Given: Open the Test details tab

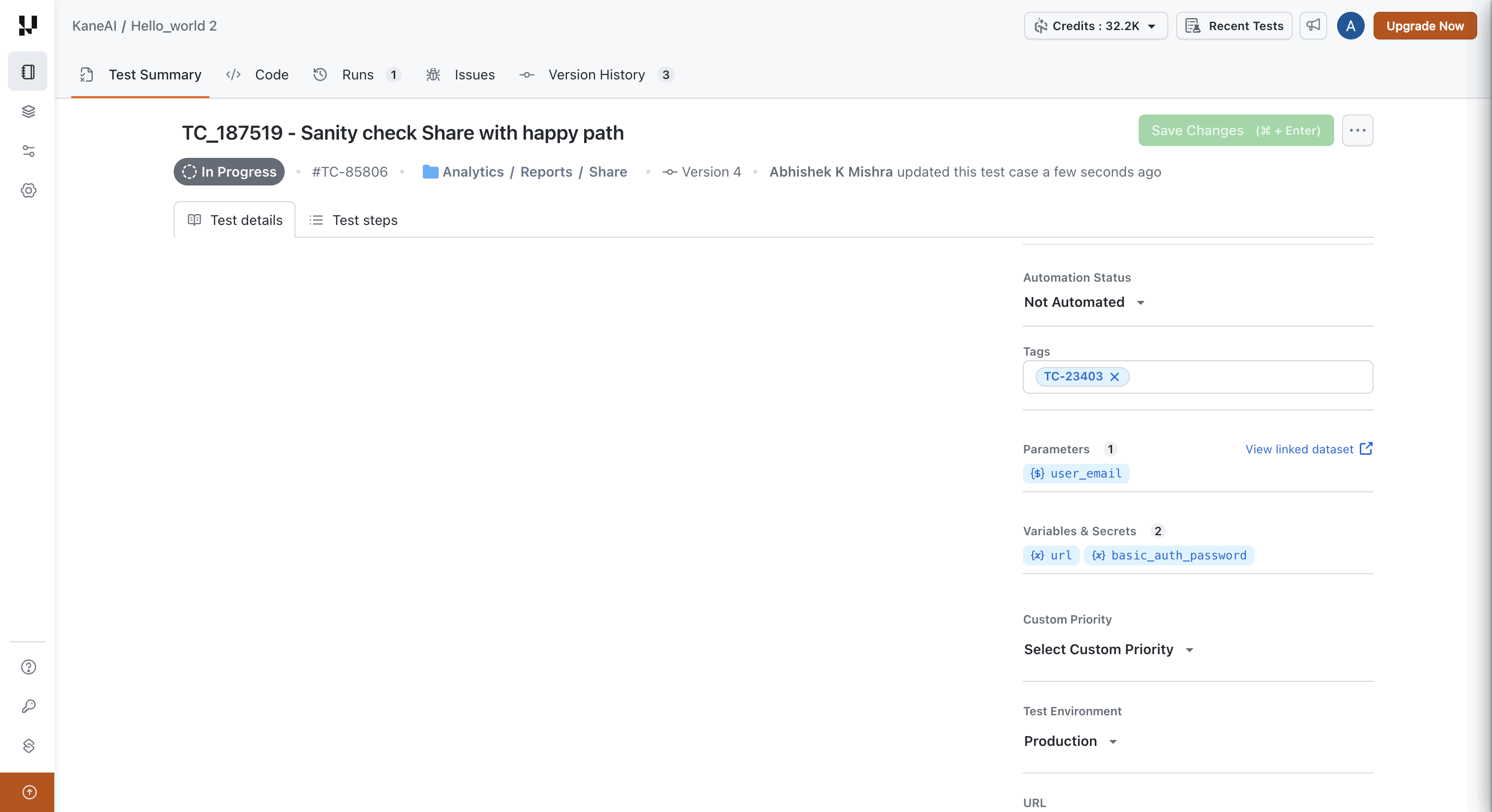Looking at the screenshot, I should [x=234, y=220].
